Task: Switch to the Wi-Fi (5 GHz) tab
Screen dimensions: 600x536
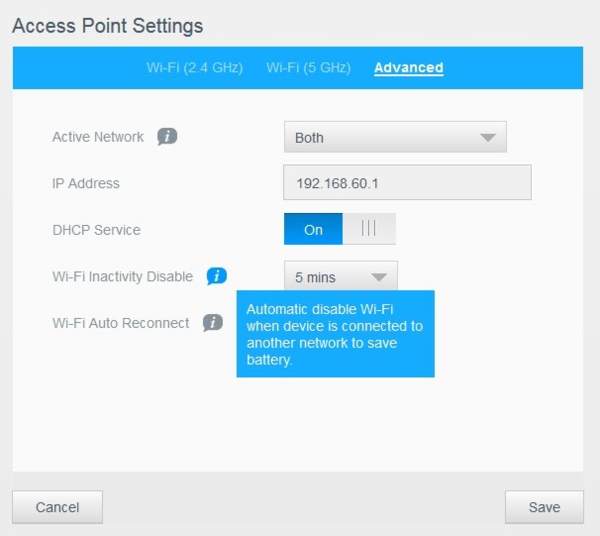Action: [x=308, y=68]
